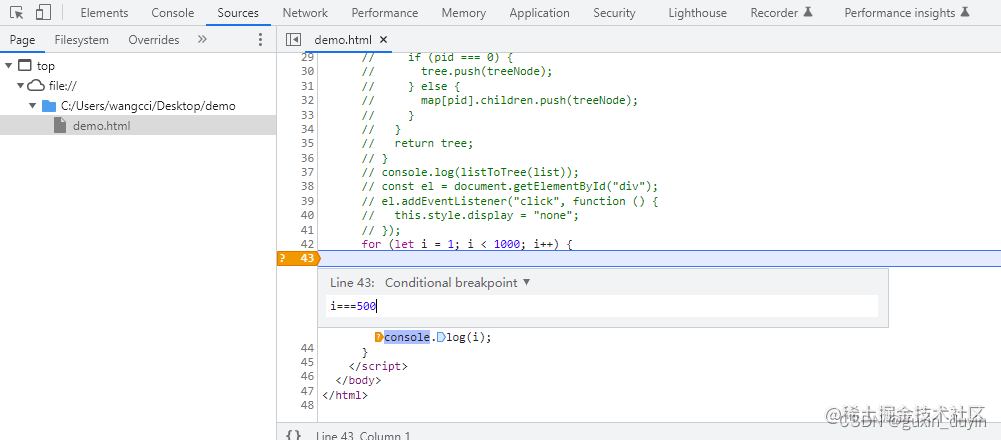Click the conditional breakpoint marker on line 43
The height and width of the screenshot is (440, 1001).
[298, 258]
